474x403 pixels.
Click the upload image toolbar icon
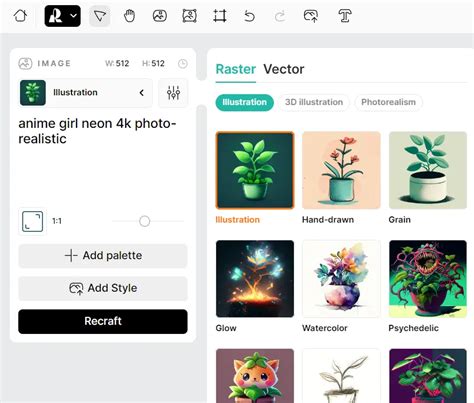point(311,16)
